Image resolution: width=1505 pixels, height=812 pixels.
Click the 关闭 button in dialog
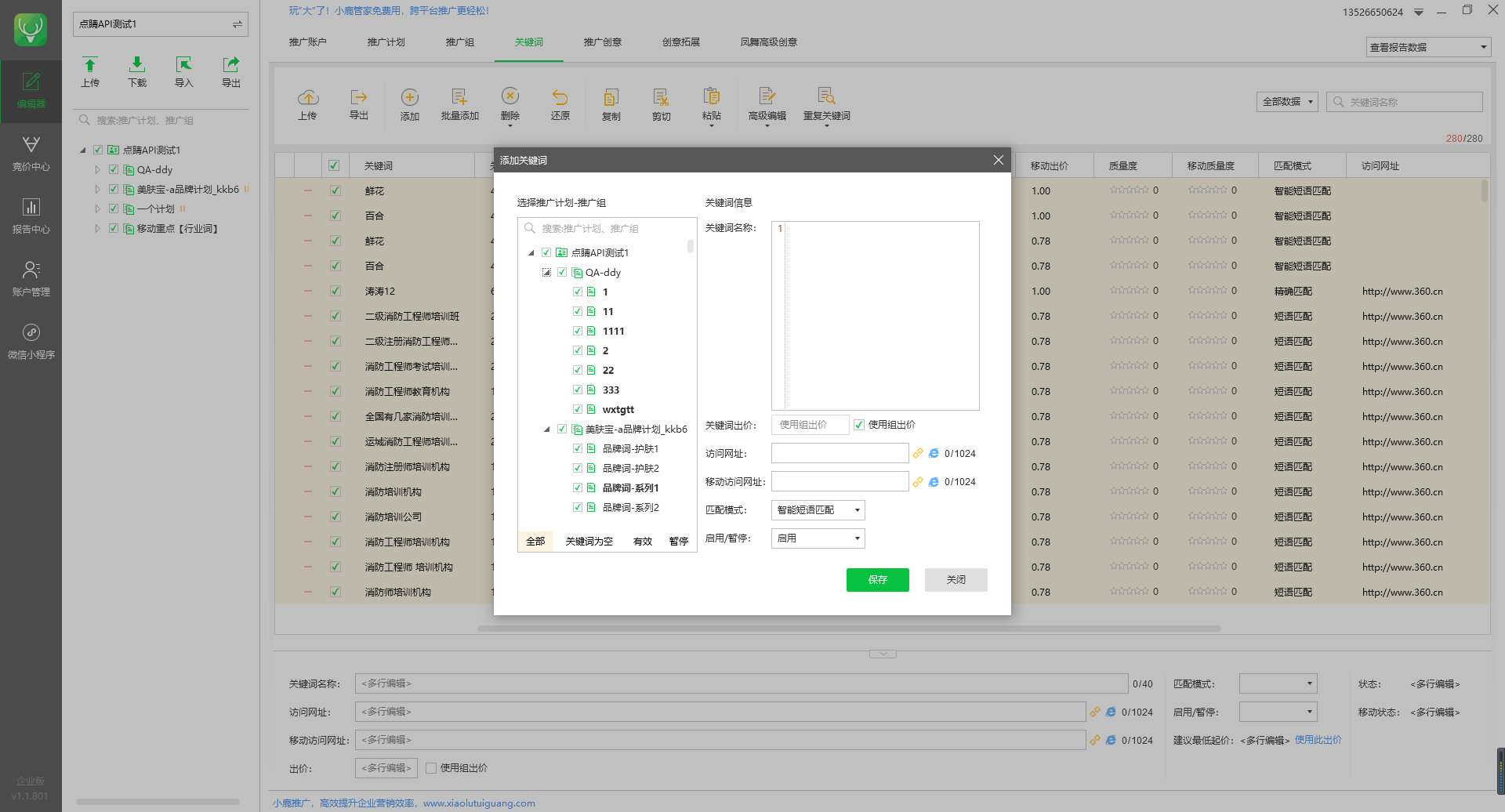[x=956, y=580]
